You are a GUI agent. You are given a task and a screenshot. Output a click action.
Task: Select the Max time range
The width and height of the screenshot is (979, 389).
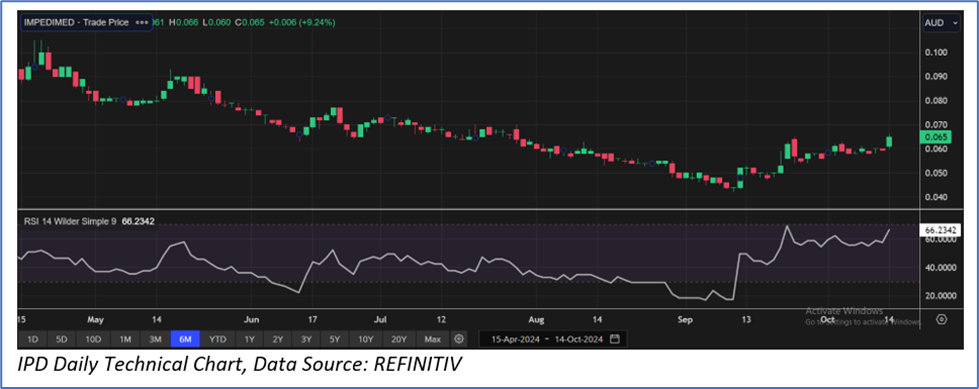[432, 339]
